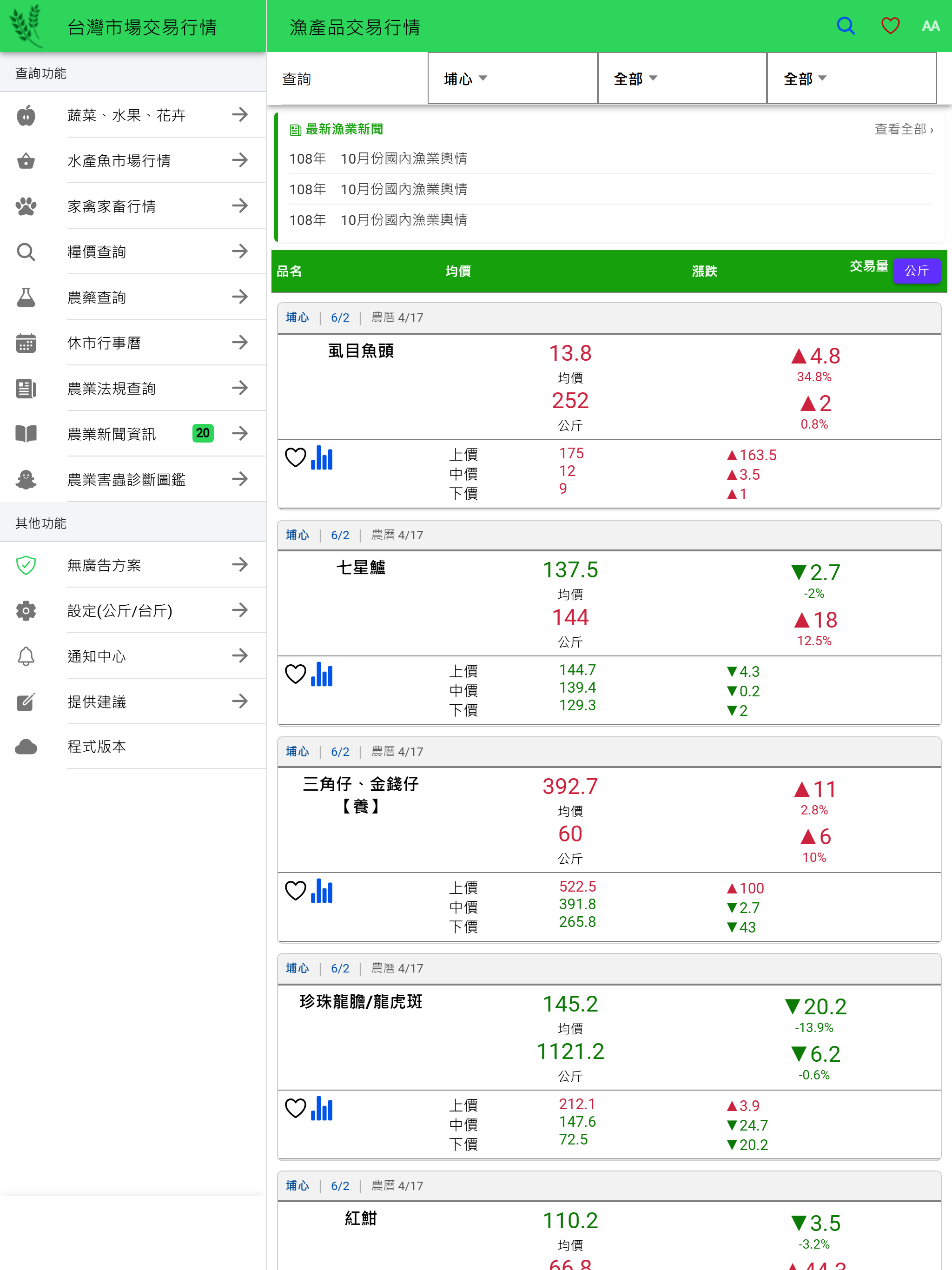Favorite 七星鱸 with its heart outline

pos(296,674)
